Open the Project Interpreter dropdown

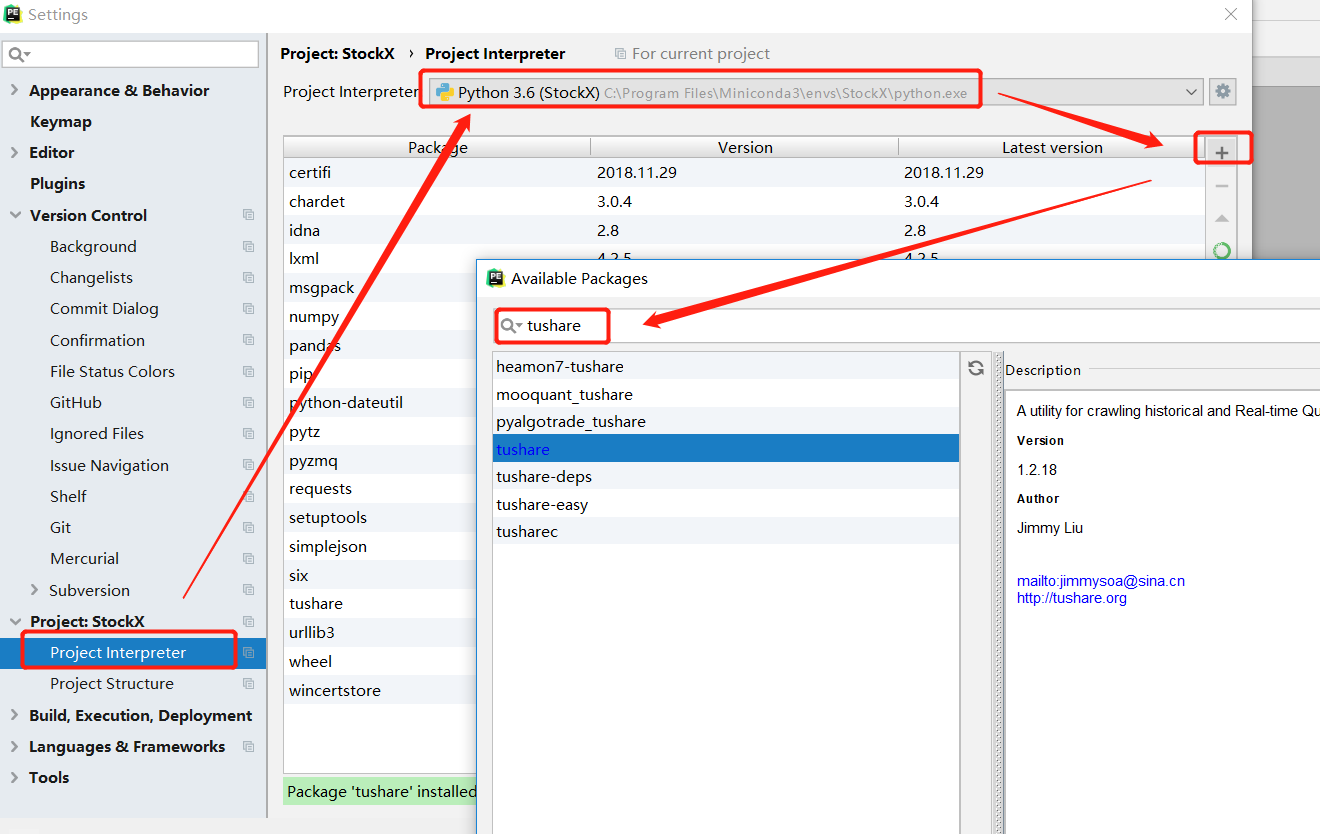tap(1192, 92)
